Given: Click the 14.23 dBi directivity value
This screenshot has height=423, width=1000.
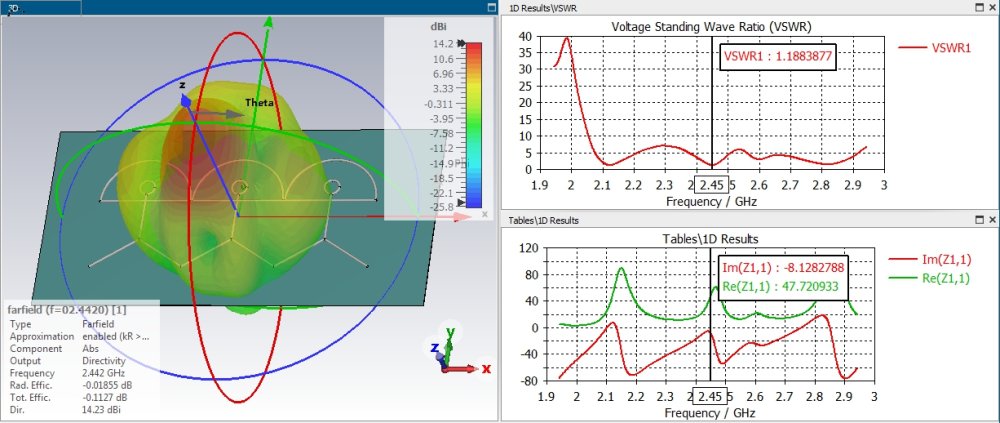Looking at the screenshot, I should (x=101, y=410).
